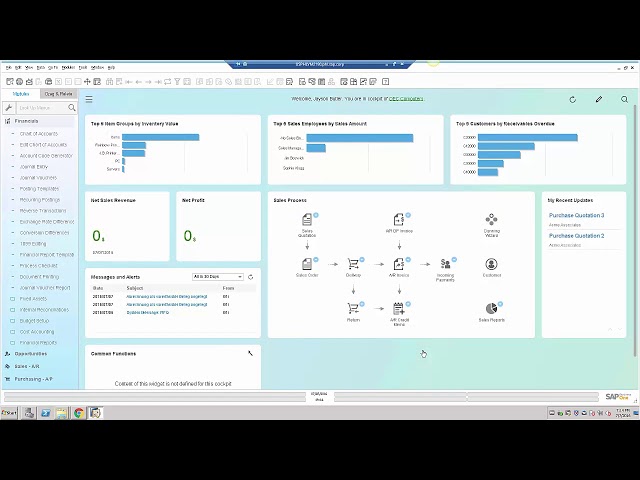Click the Start button on the taskbar
This screenshot has width=640, height=480.
tap(9, 413)
